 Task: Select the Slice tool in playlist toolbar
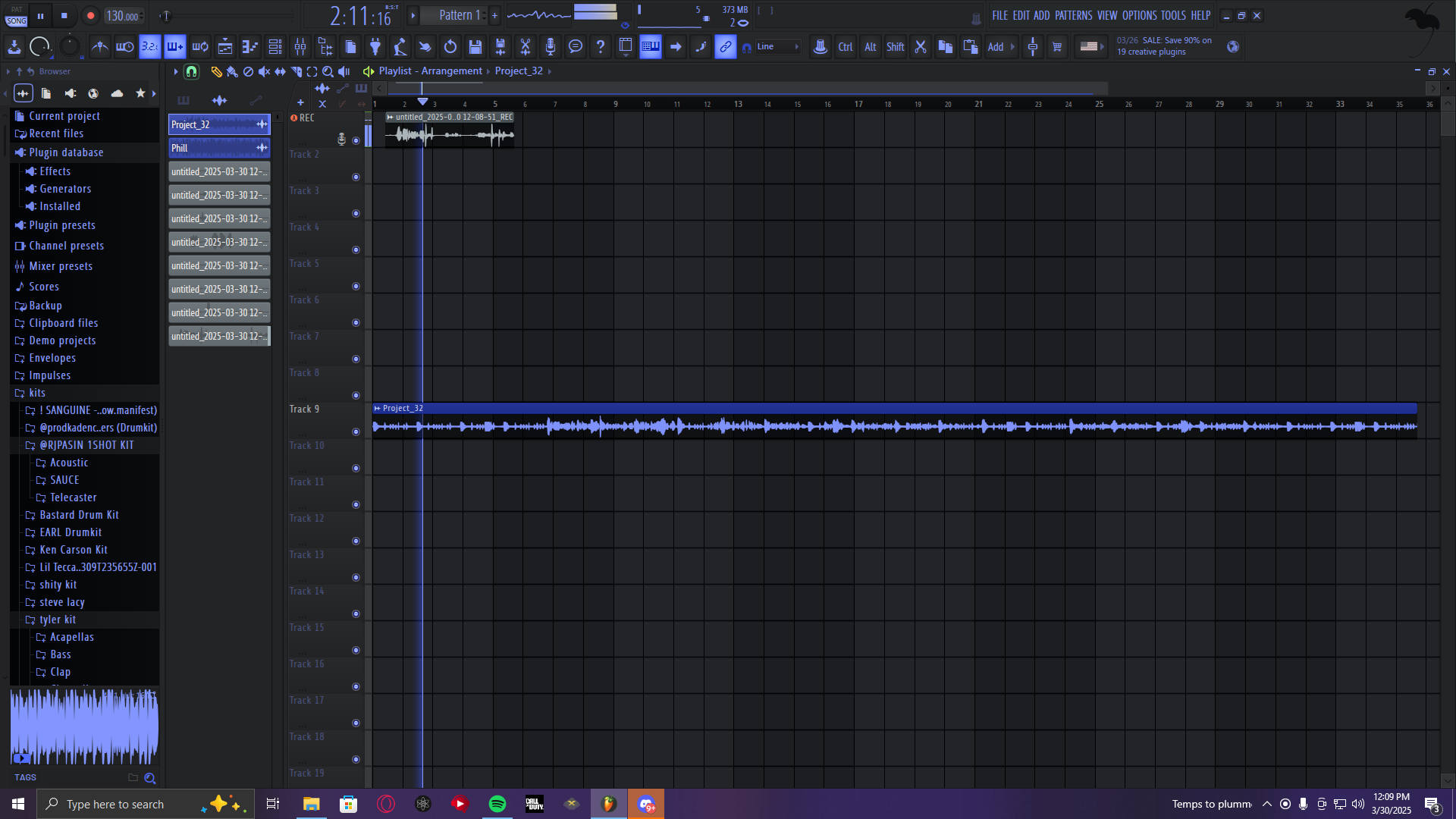pos(296,71)
